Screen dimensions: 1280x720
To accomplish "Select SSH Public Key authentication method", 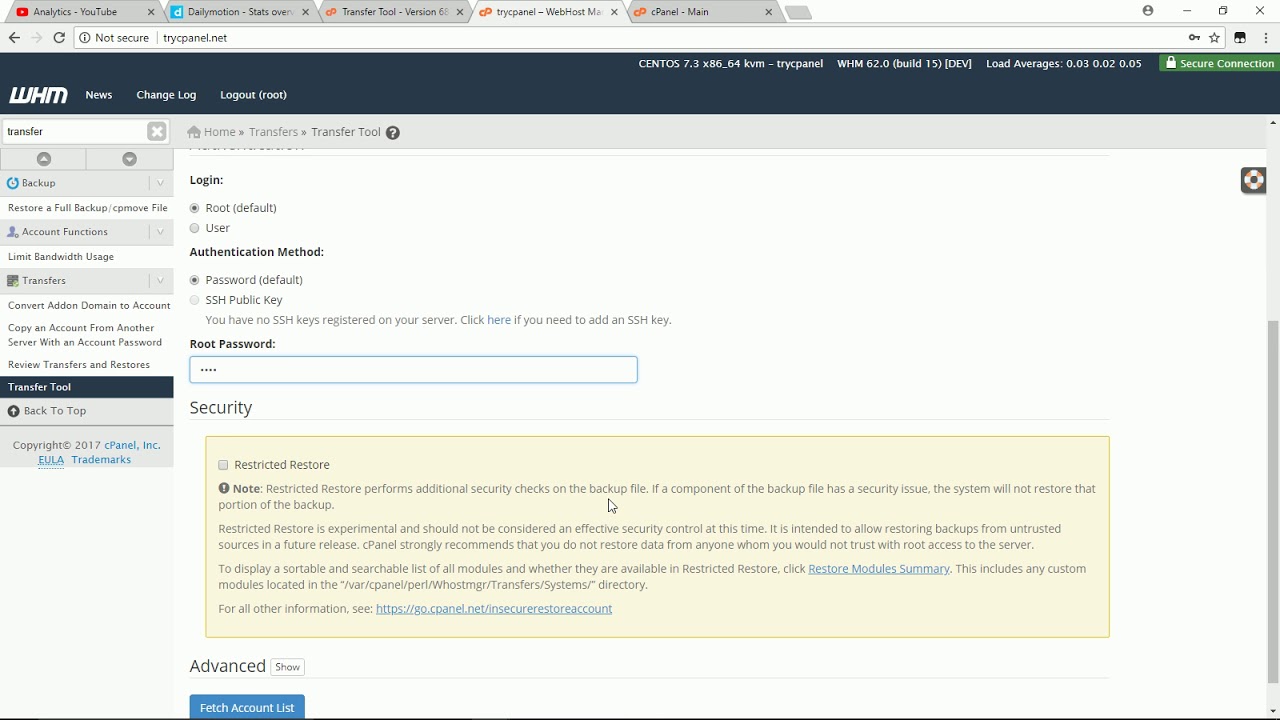I will (195, 300).
